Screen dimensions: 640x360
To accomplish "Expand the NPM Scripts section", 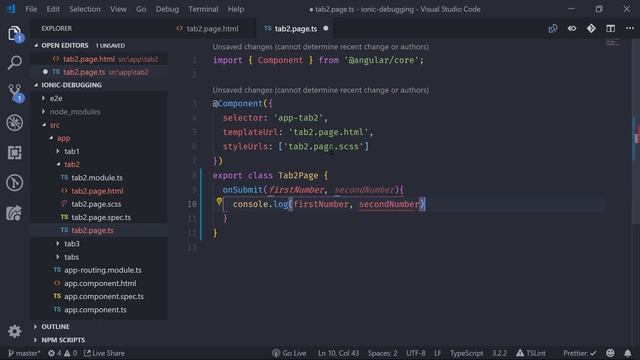I will 63,340.
